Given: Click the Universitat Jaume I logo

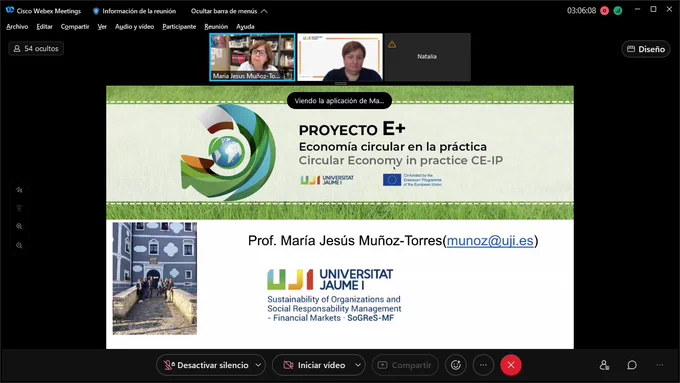Looking at the screenshot, I should pos(330,280).
